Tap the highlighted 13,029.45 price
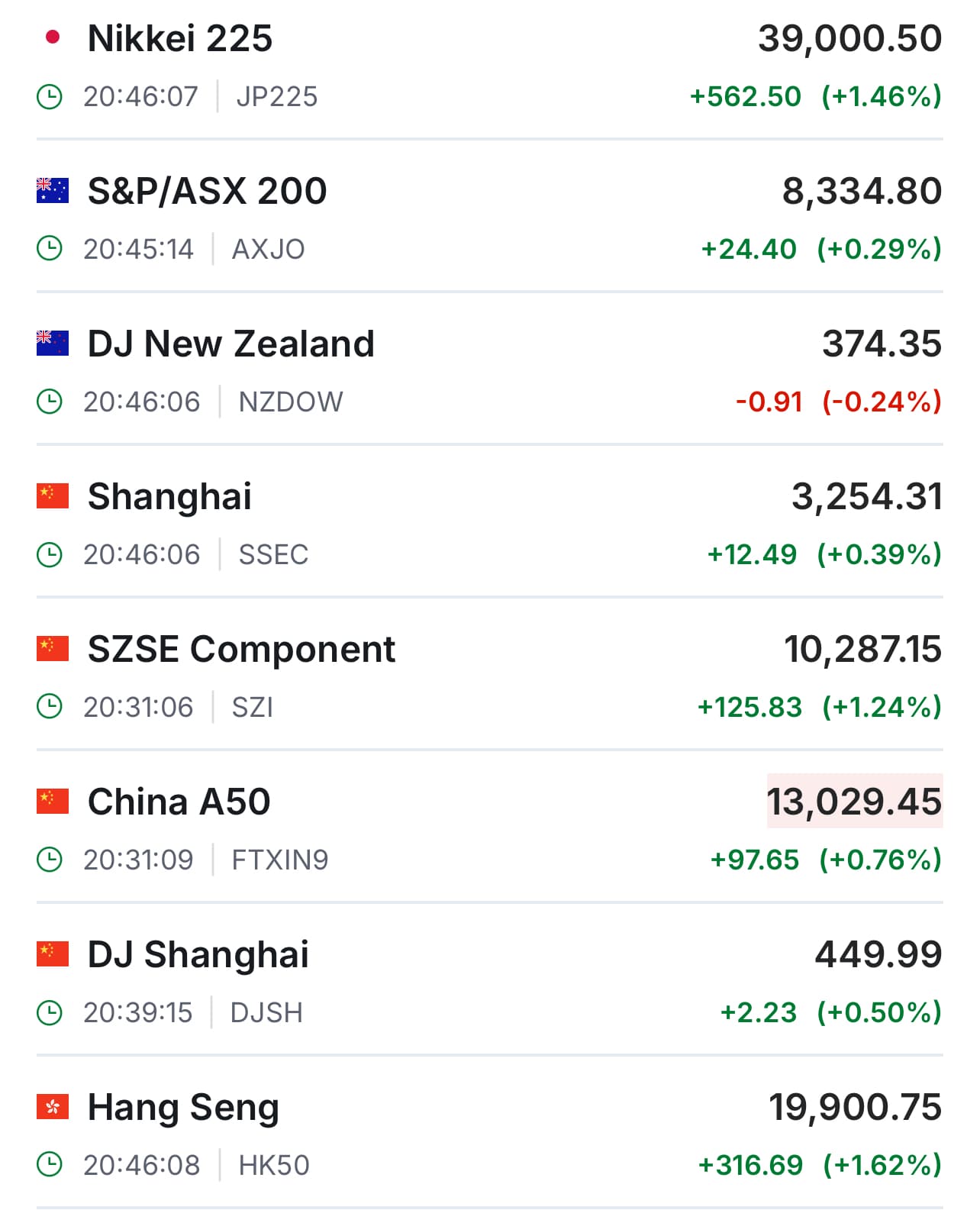 pos(854,802)
